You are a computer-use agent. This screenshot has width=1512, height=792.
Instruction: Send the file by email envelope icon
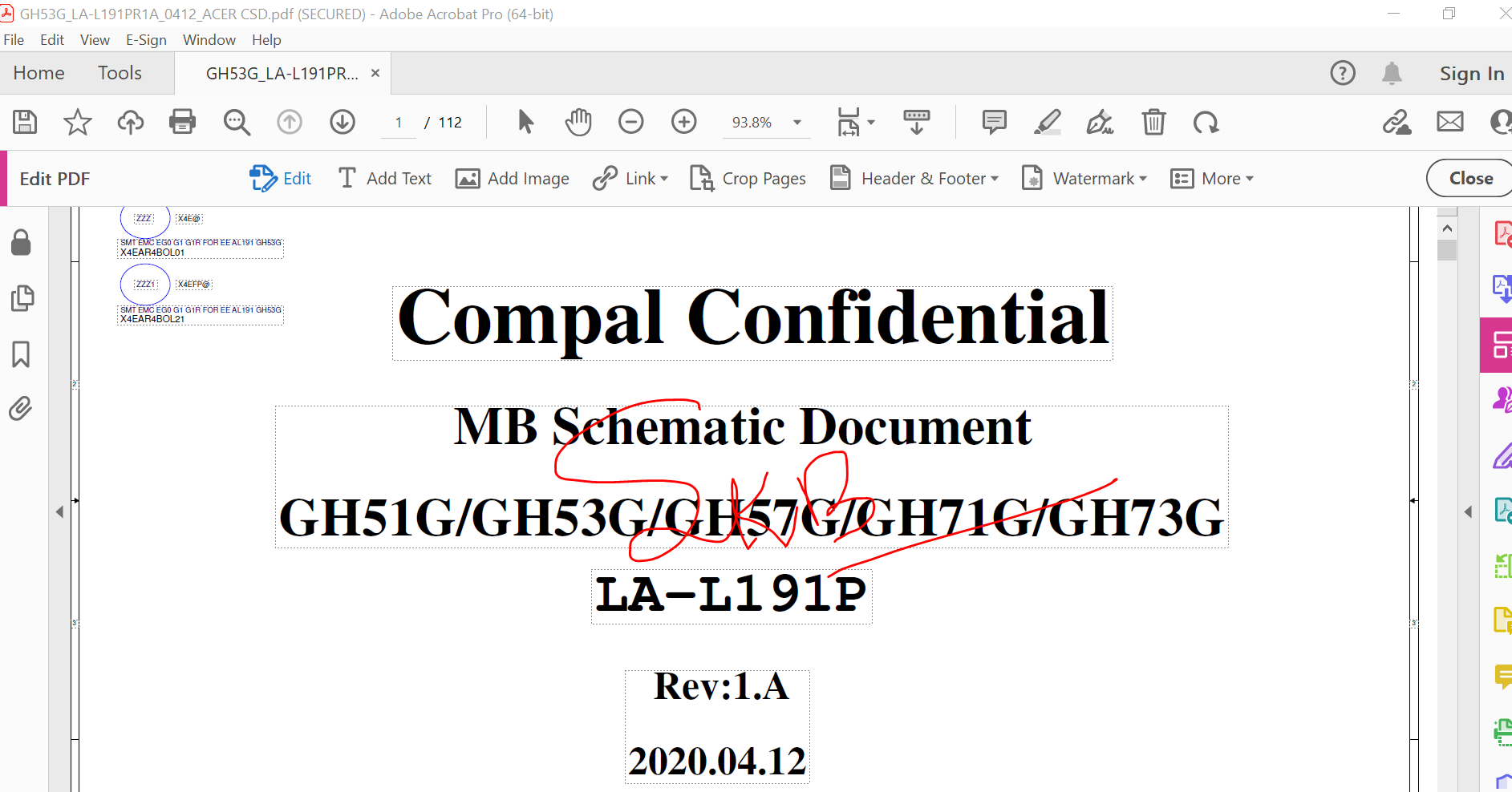1450,122
